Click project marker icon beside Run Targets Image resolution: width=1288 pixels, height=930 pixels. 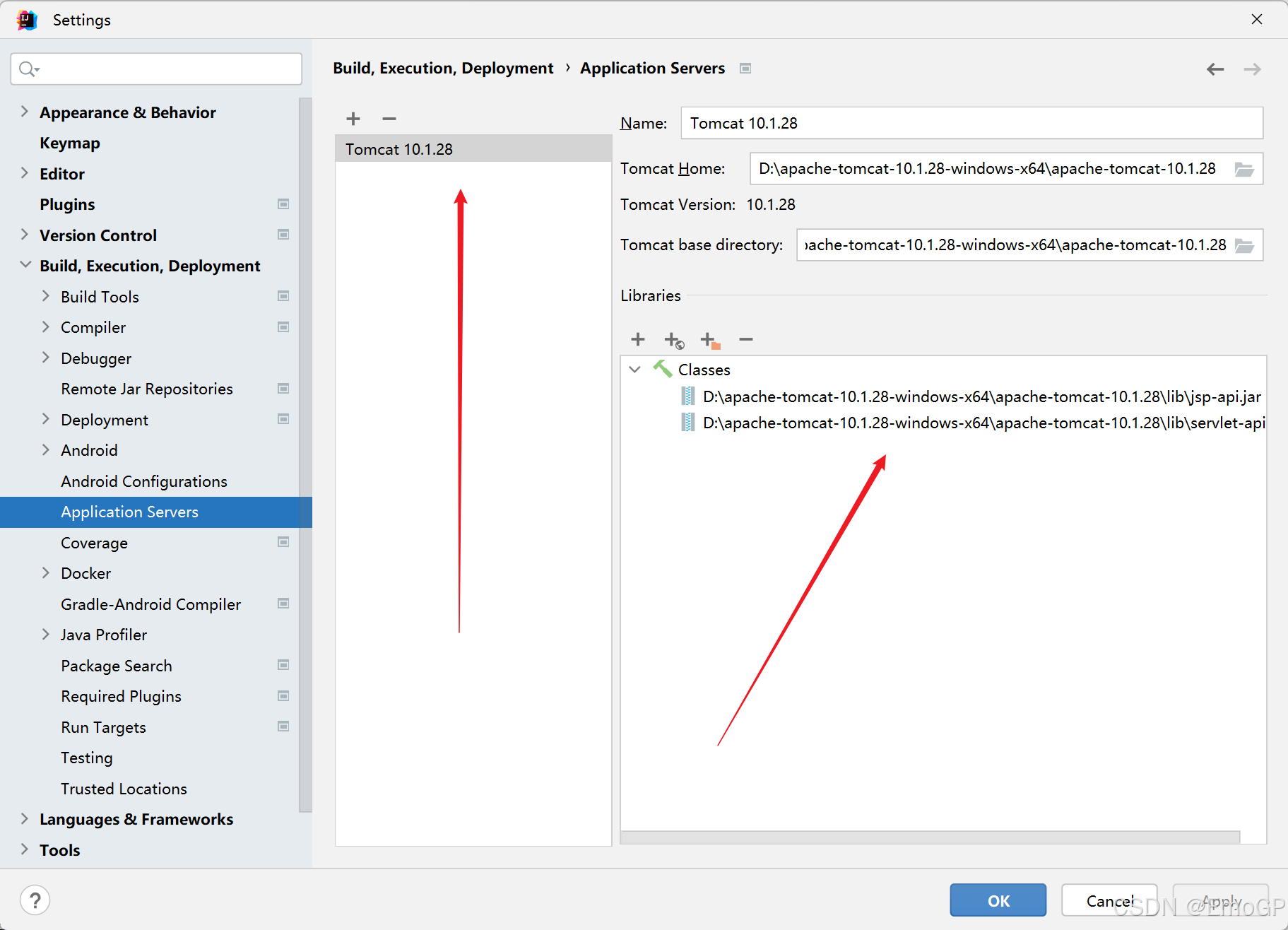coord(283,726)
